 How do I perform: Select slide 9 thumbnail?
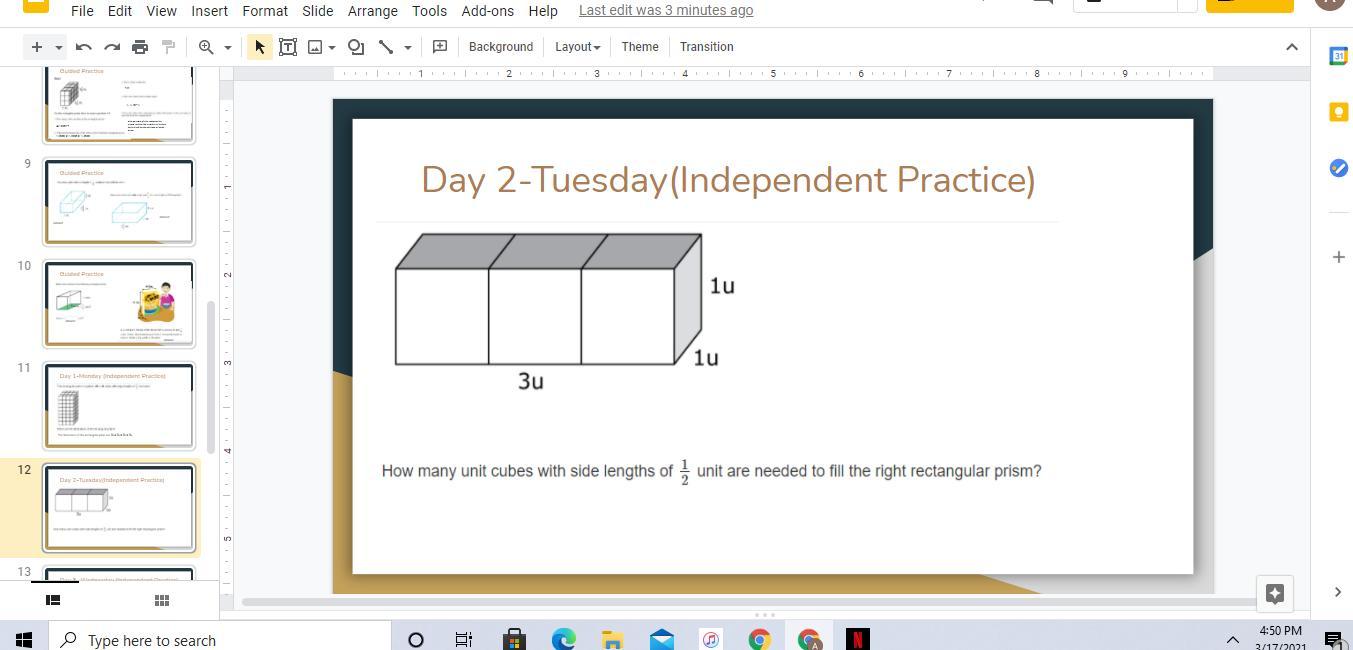118,201
